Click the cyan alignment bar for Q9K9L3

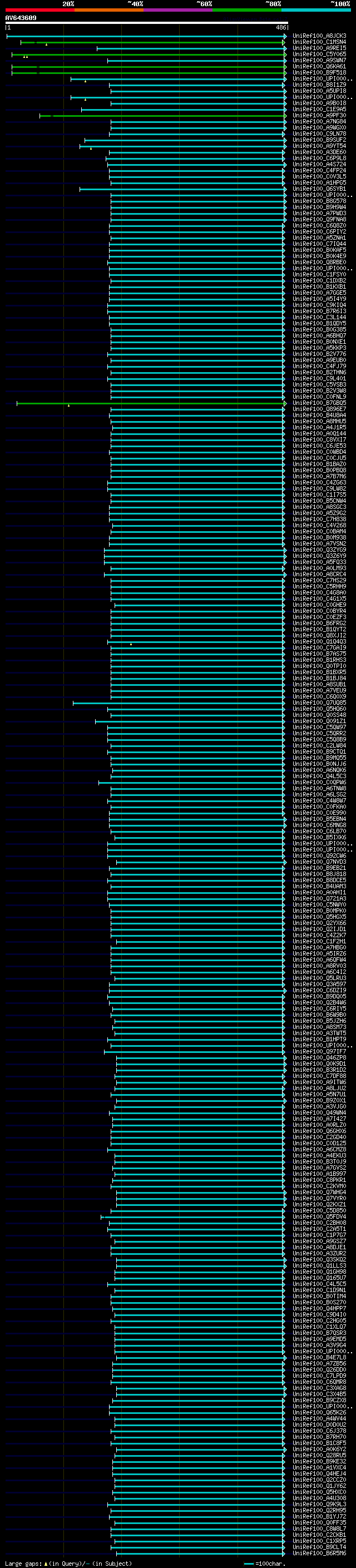tap(196, 1505)
